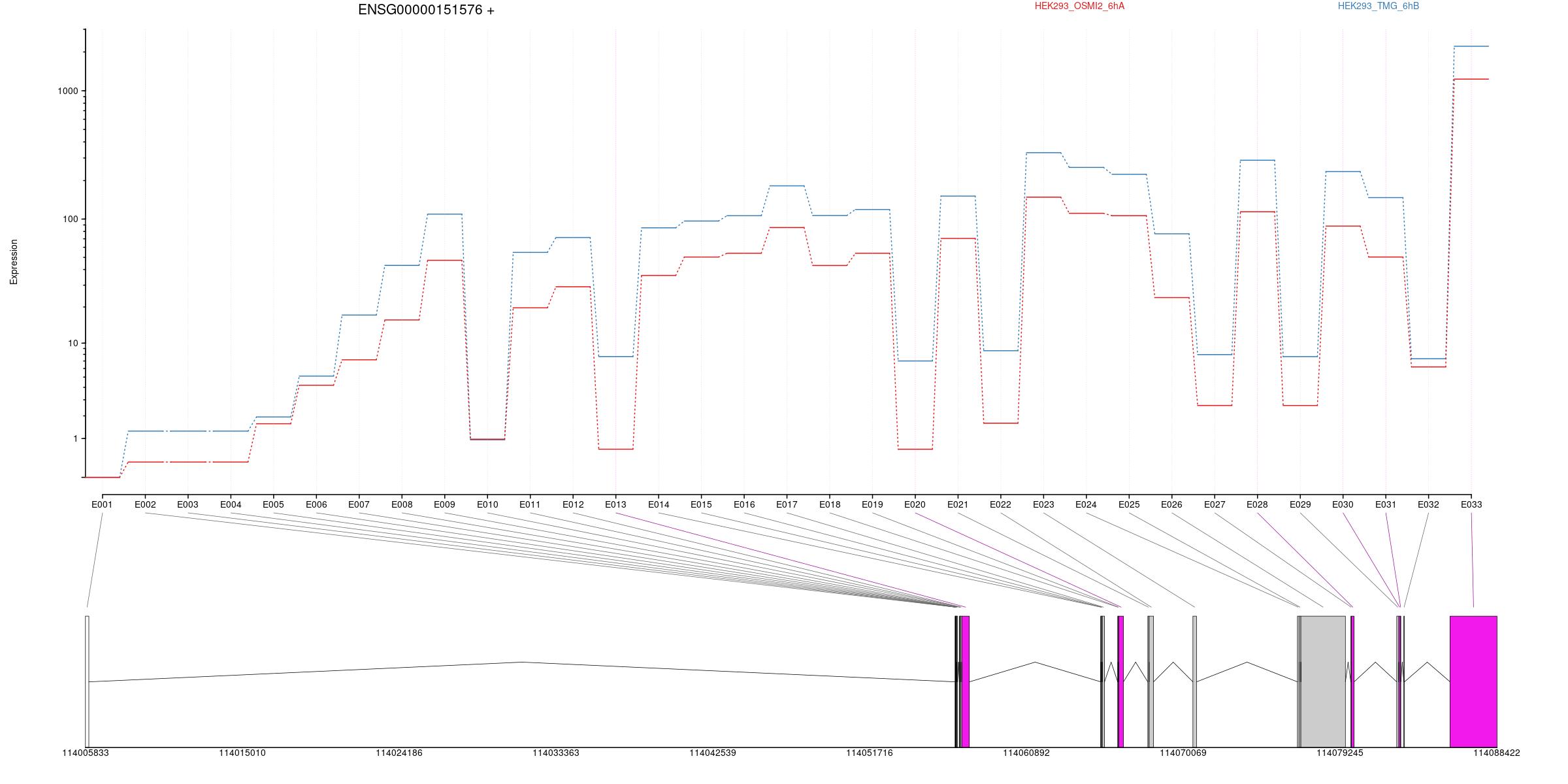The height and width of the screenshot is (784, 1568).
Task: Click y-axis tick value 10
Action: tap(73, 344)
